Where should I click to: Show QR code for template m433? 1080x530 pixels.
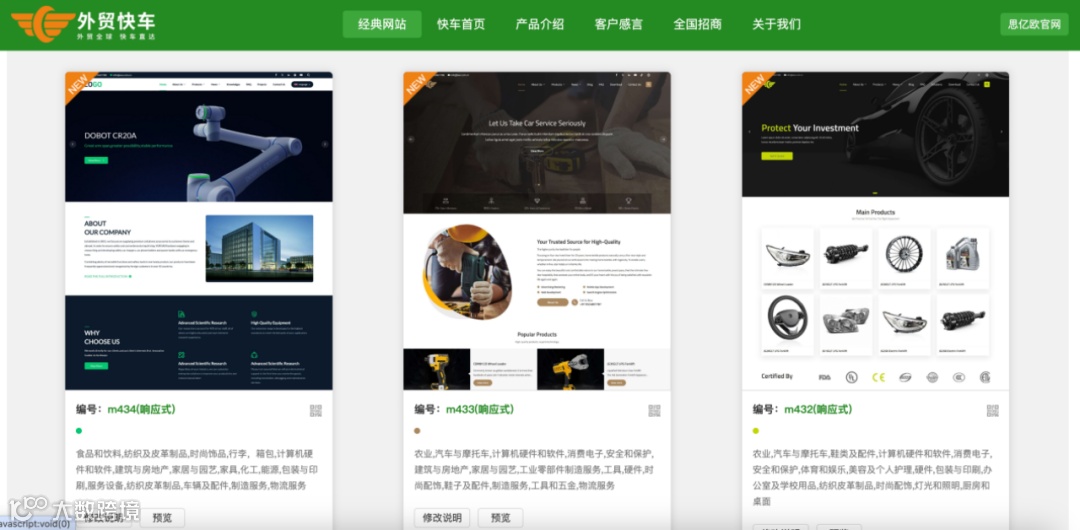654,411
